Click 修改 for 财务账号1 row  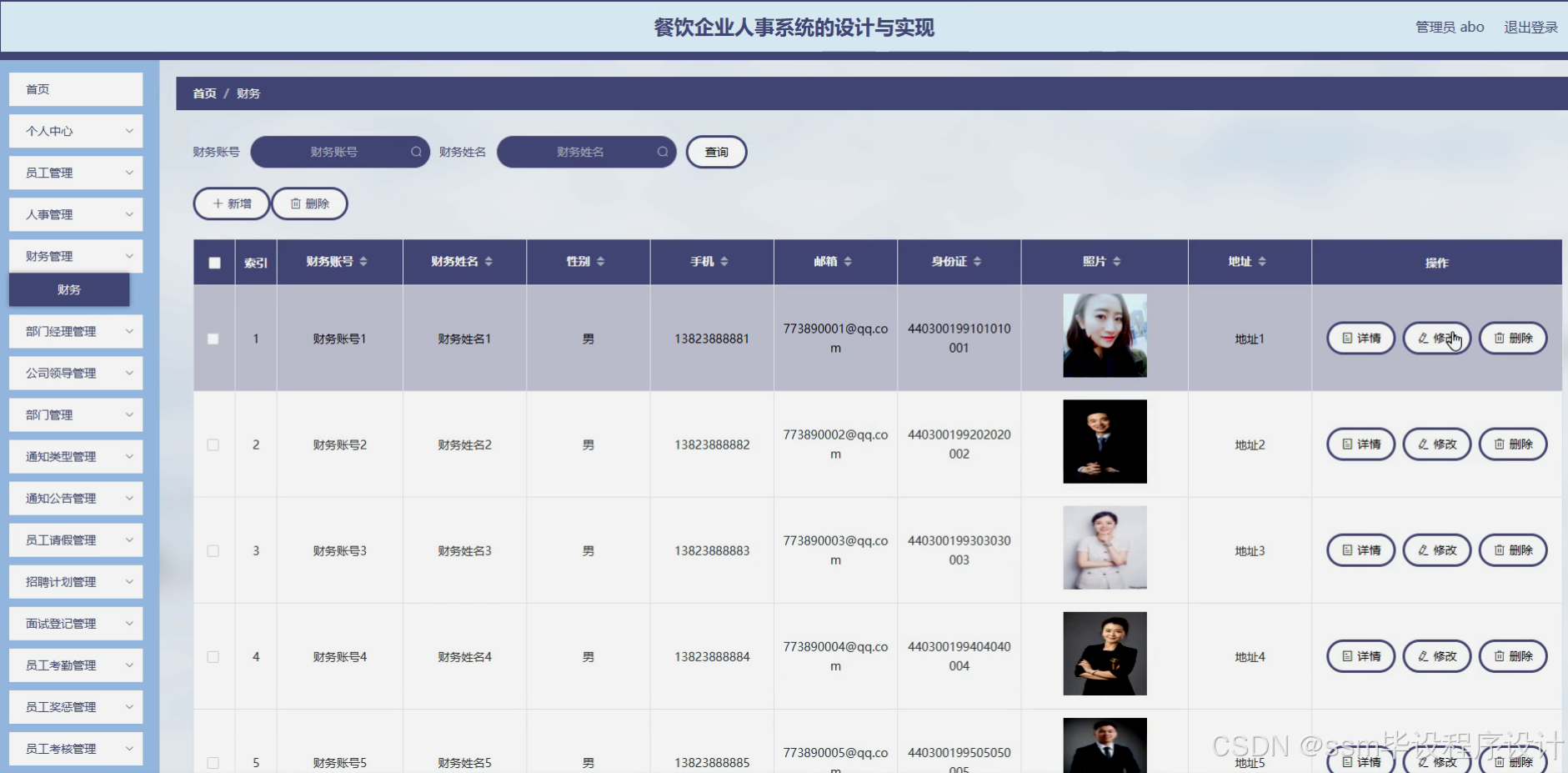[1437, 339]
